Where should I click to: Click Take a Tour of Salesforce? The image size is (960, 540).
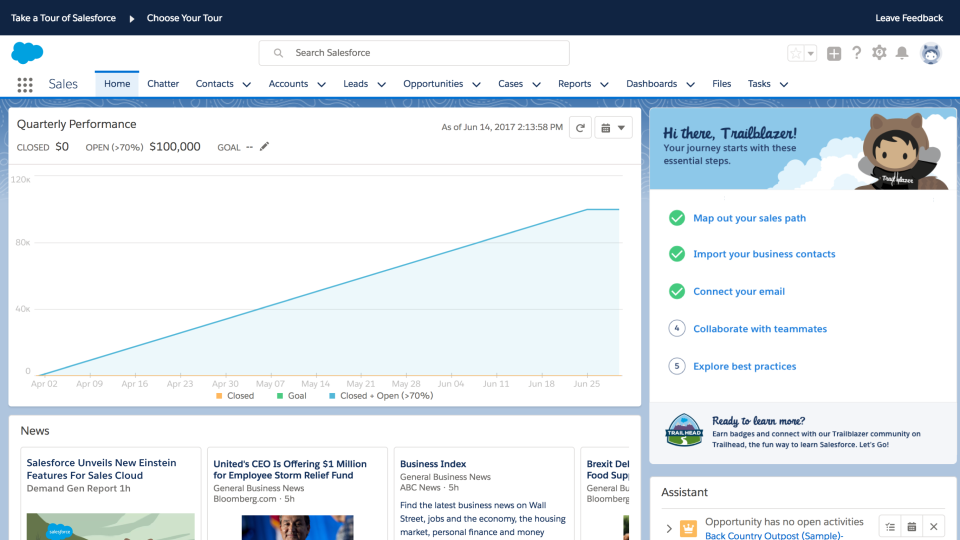coord(63,18)
